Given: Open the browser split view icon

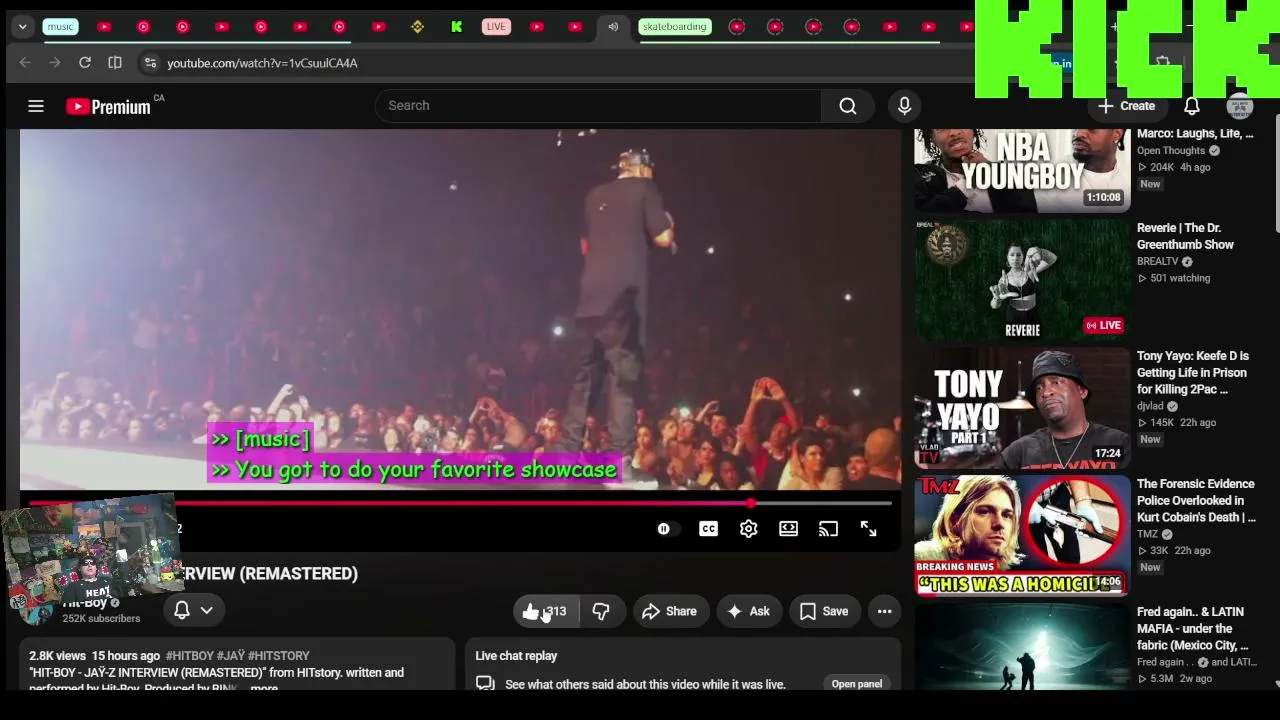Looking at the screenshot, I should (115, 63).
